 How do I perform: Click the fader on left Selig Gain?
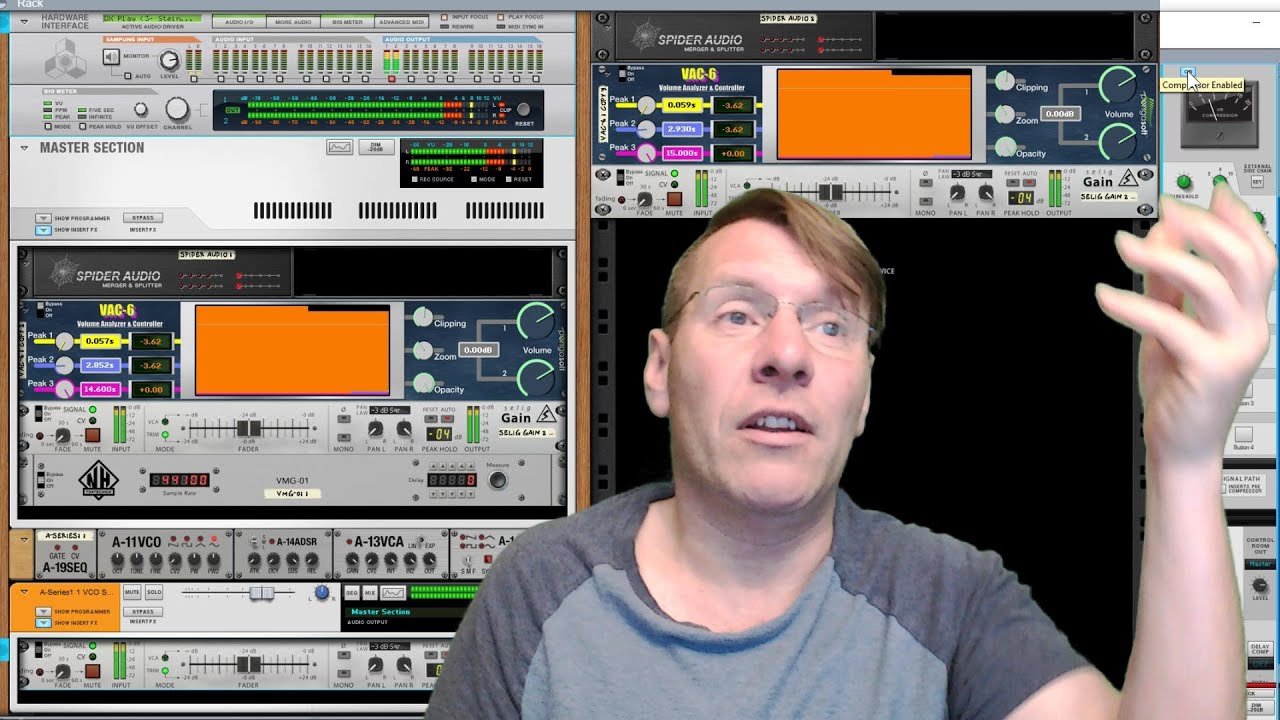click(x=249, y=428)
